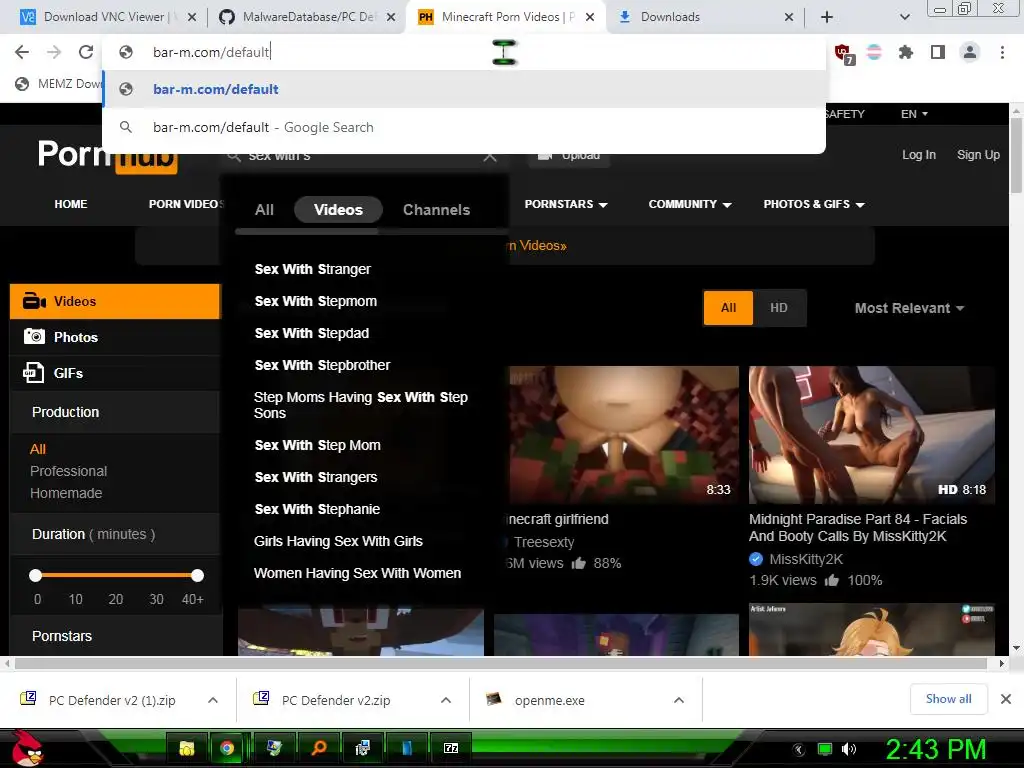Click the Sign Up link
This screenshot has height=768, width=1024.
[978, 155]
